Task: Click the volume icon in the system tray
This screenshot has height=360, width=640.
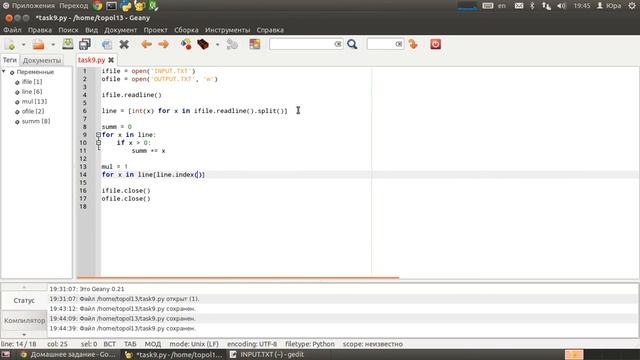Action: pyautogui.click(x=562, y=6)
